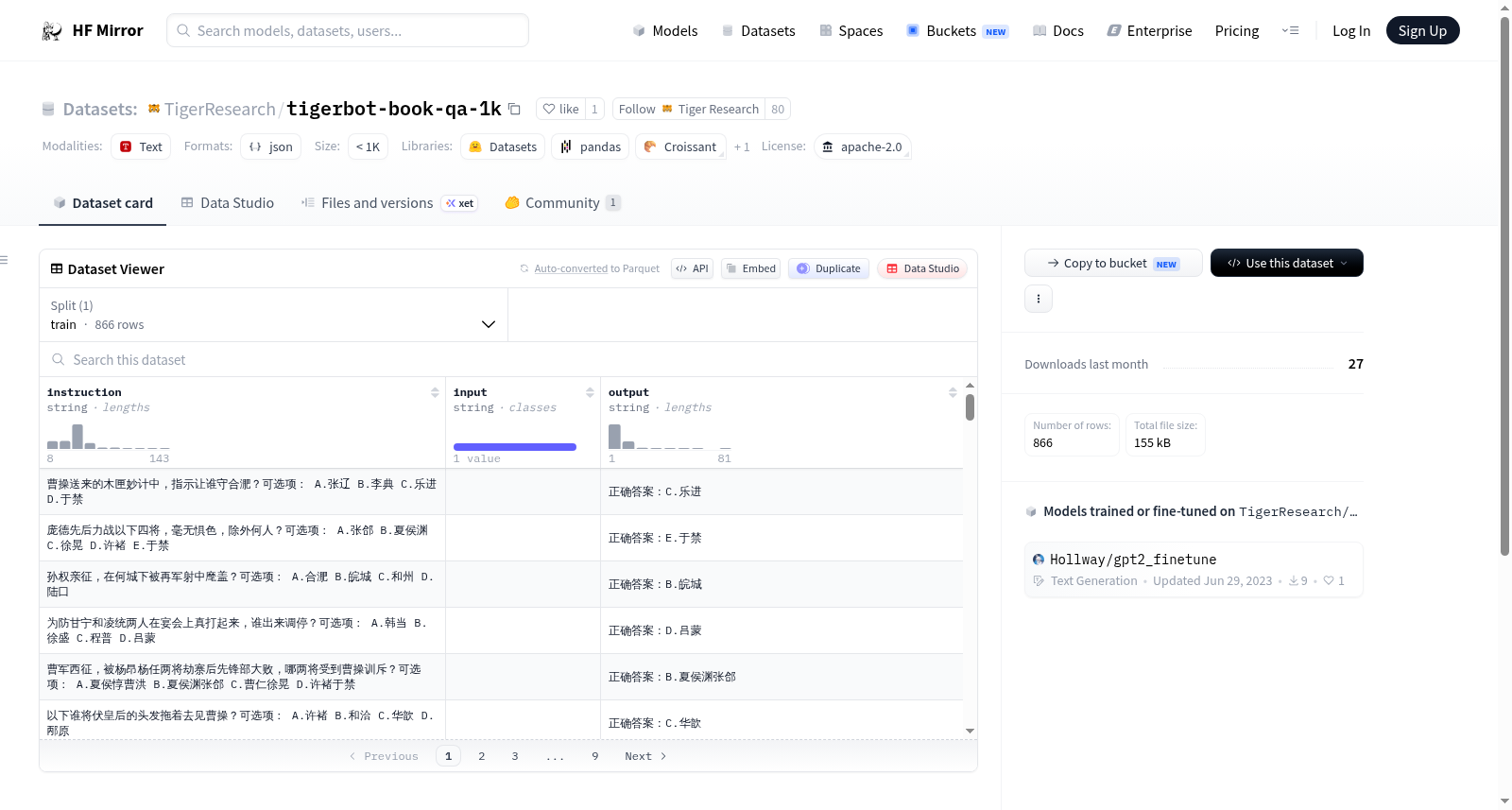
Task: Click the row with 正确答案：C.乐进
Action: tap(501, 491)
